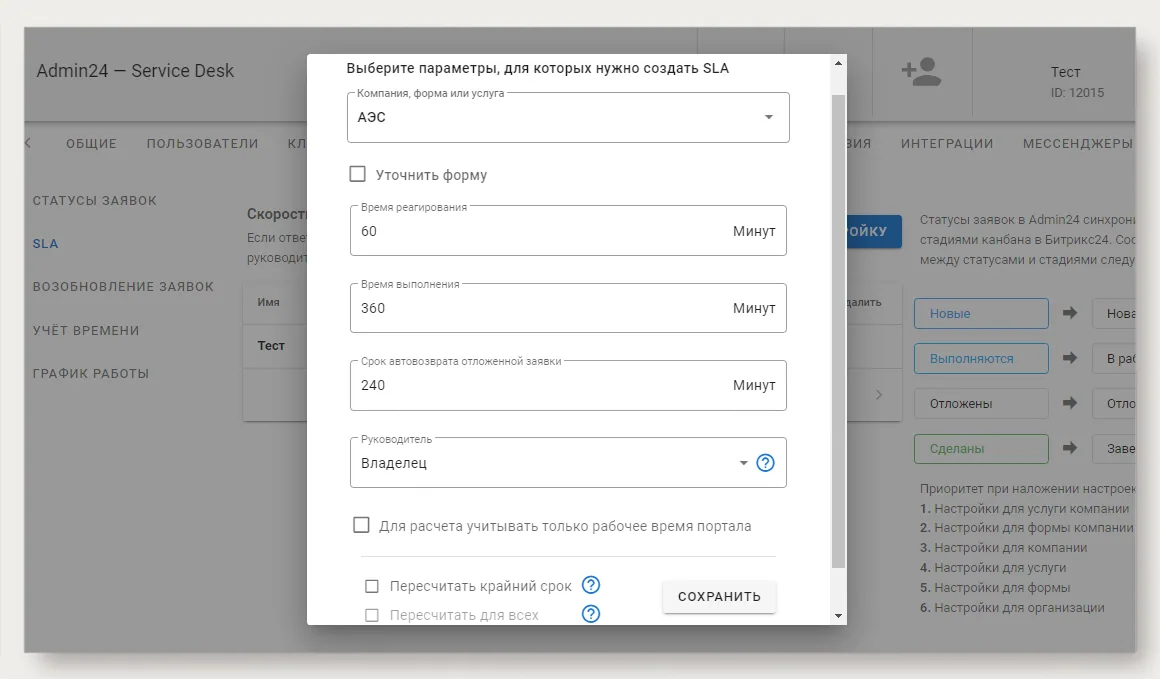This screenshot has width=1160, height=679.
Task: Open Учёт времени section
Action: 86,331
